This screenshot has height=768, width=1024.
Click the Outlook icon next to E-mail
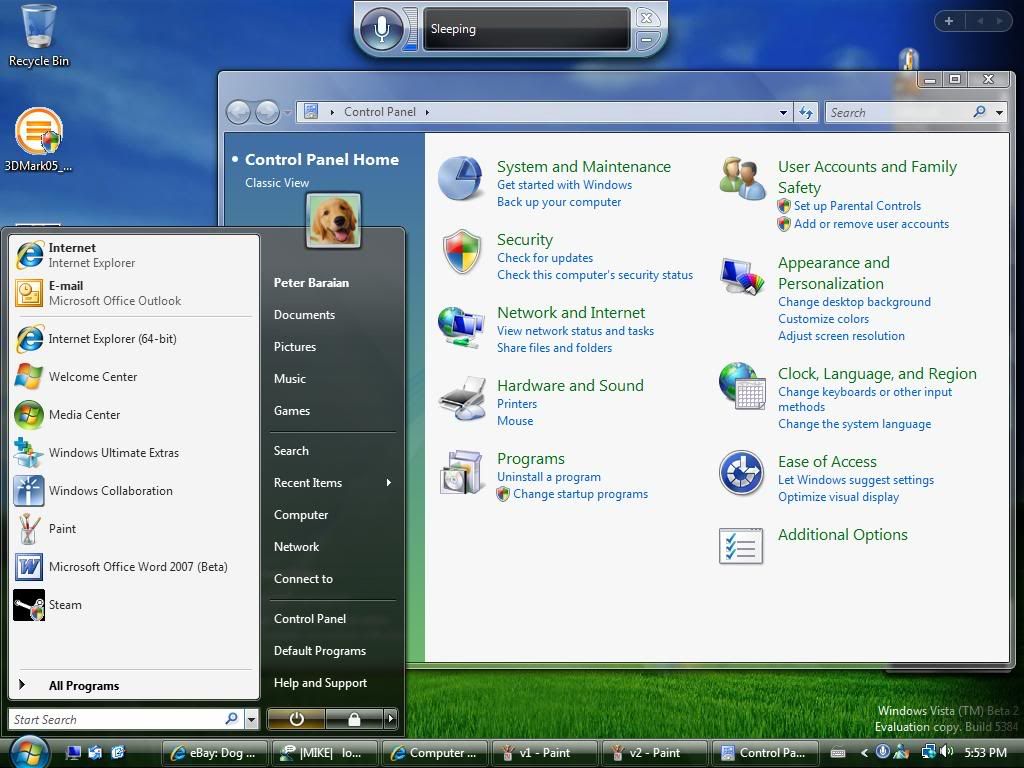(x=29, y=293)
